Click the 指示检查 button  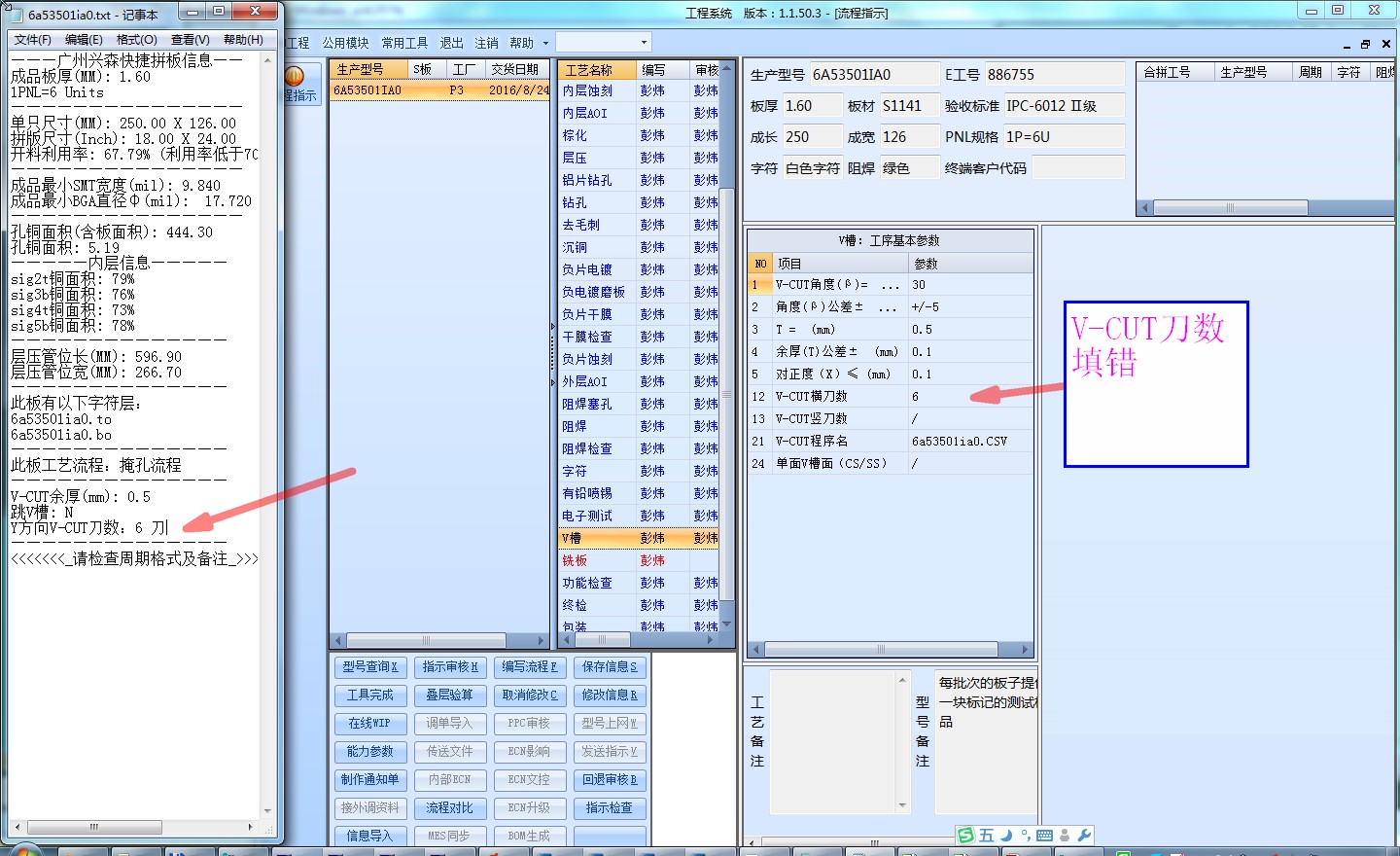[610, 807]
